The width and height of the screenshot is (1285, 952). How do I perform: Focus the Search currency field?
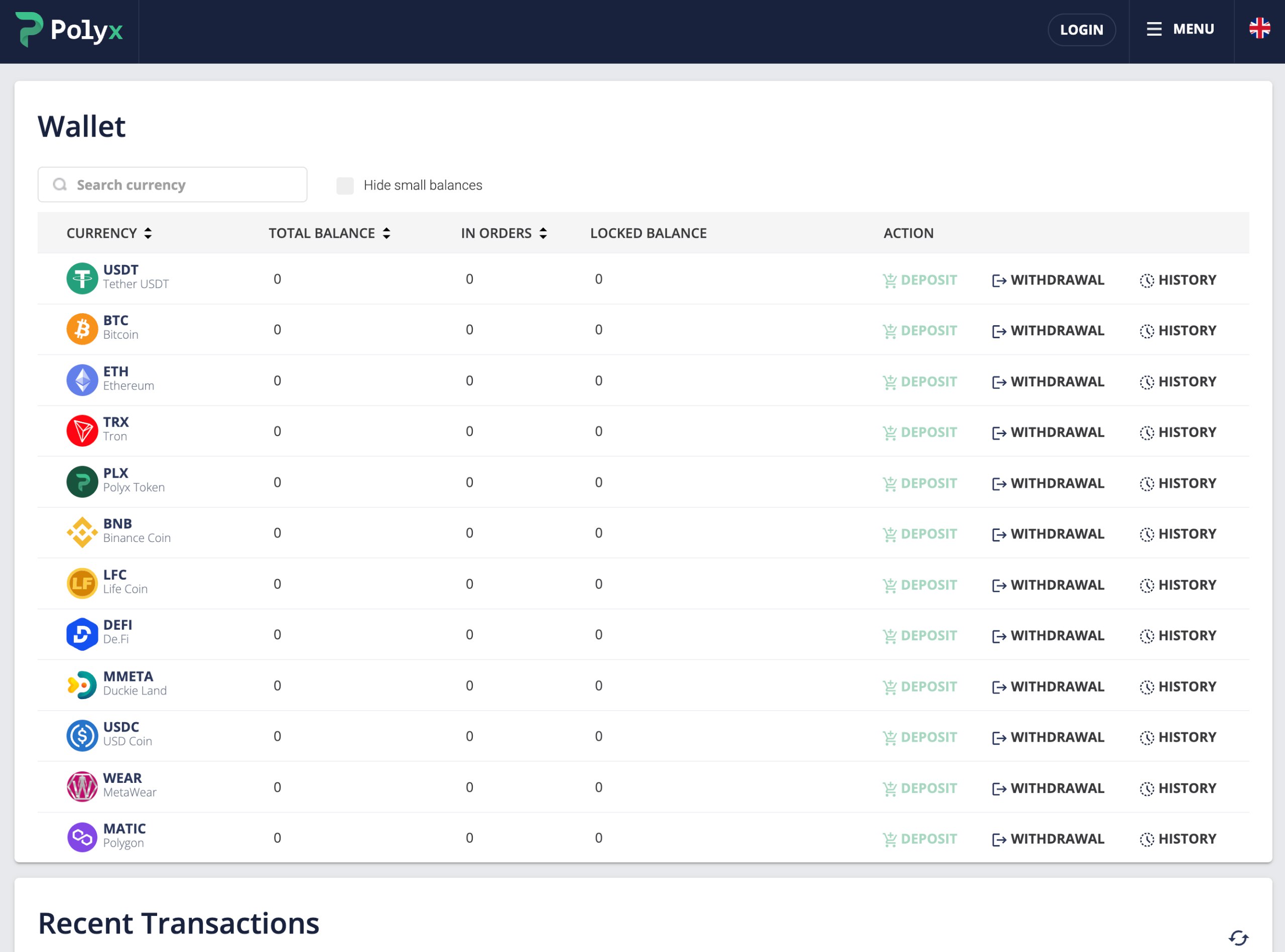(x=172, y=184)
